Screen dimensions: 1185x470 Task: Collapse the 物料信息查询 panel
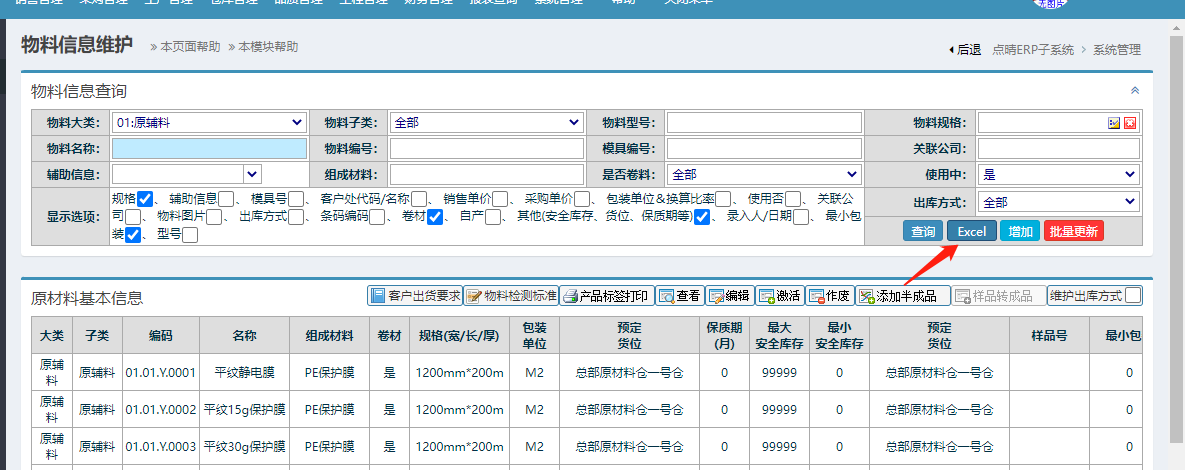click(x=1134, y=90)
